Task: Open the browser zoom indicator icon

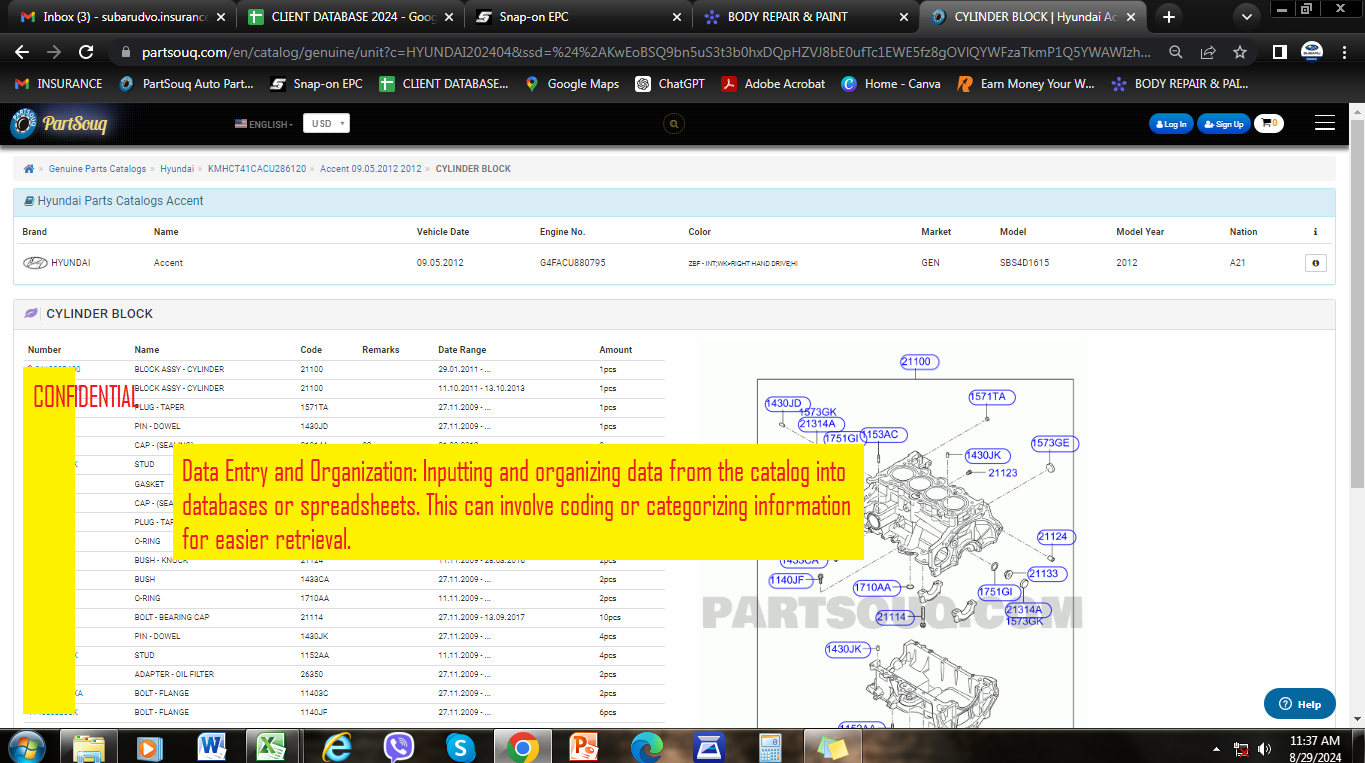Action: [1176, 52]
